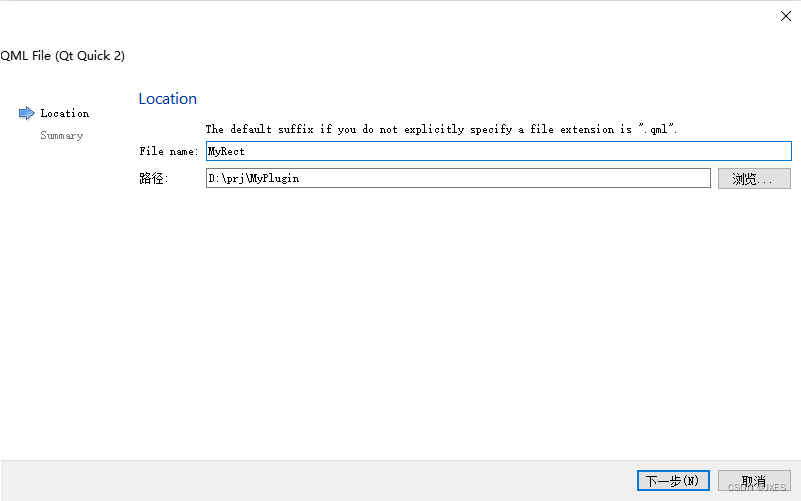Click the default suffix hint text
The image size is (801, 501).
coord(441,129)
